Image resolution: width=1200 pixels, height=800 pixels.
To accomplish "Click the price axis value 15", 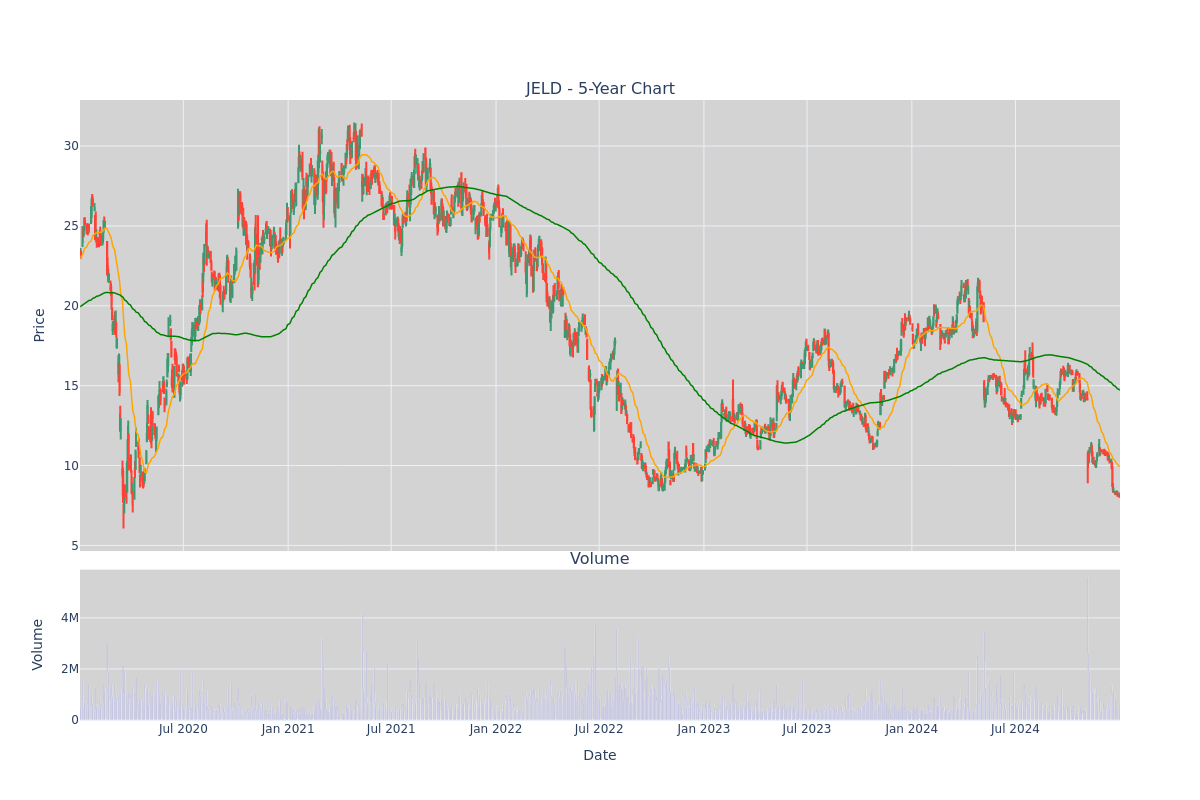I will coord(71,386).
